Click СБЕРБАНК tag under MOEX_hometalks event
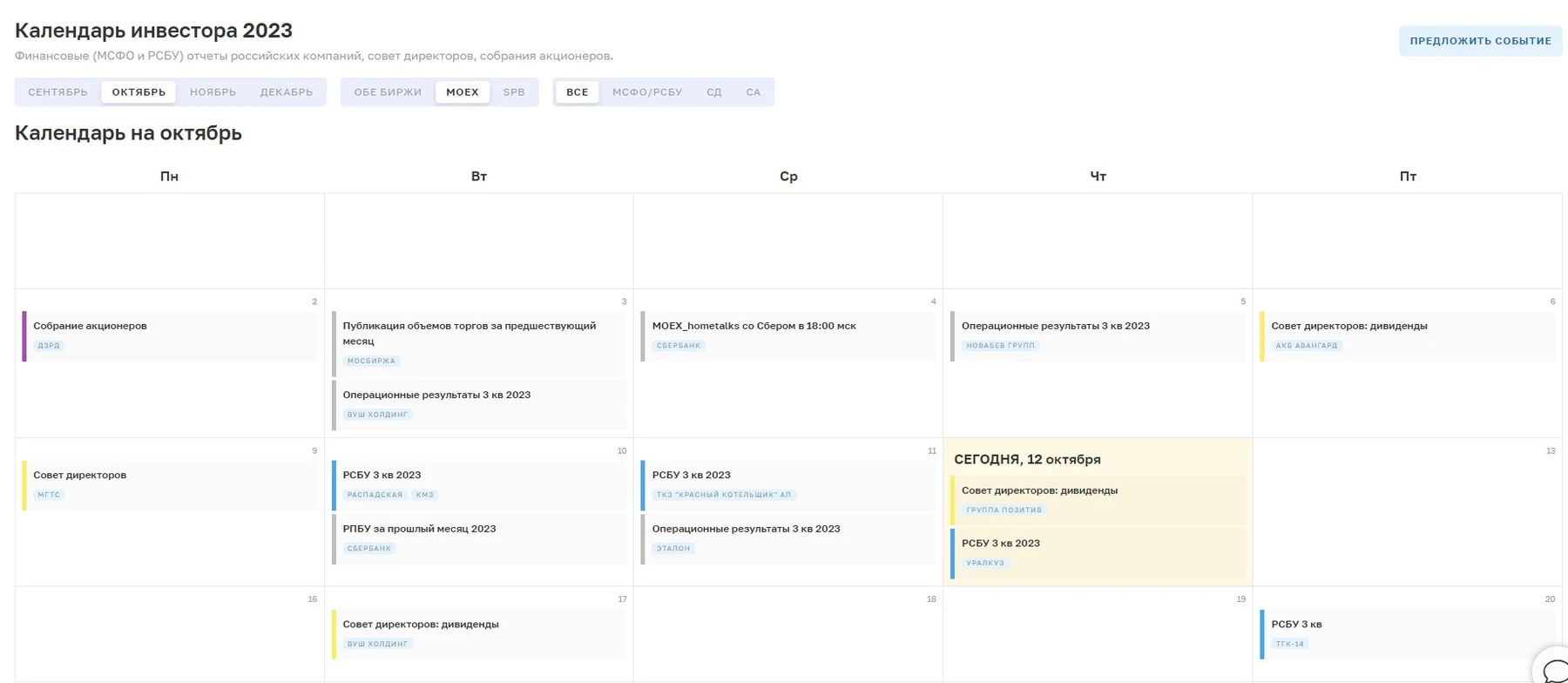This screenshot has width=1568, height=683. point(679,346)
